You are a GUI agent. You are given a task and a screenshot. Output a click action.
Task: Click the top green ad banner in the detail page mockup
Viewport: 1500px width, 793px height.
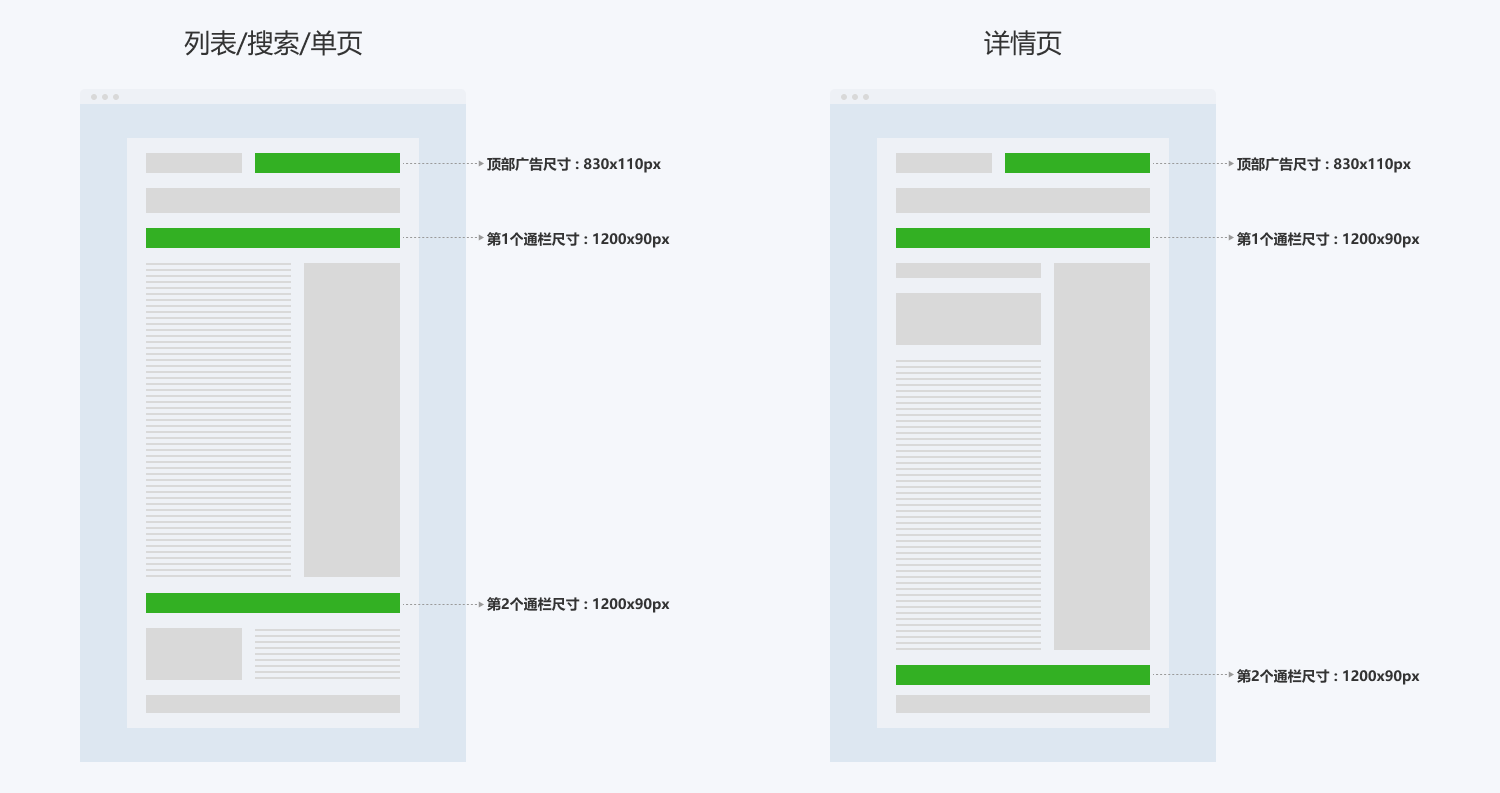click(1077, 163)
